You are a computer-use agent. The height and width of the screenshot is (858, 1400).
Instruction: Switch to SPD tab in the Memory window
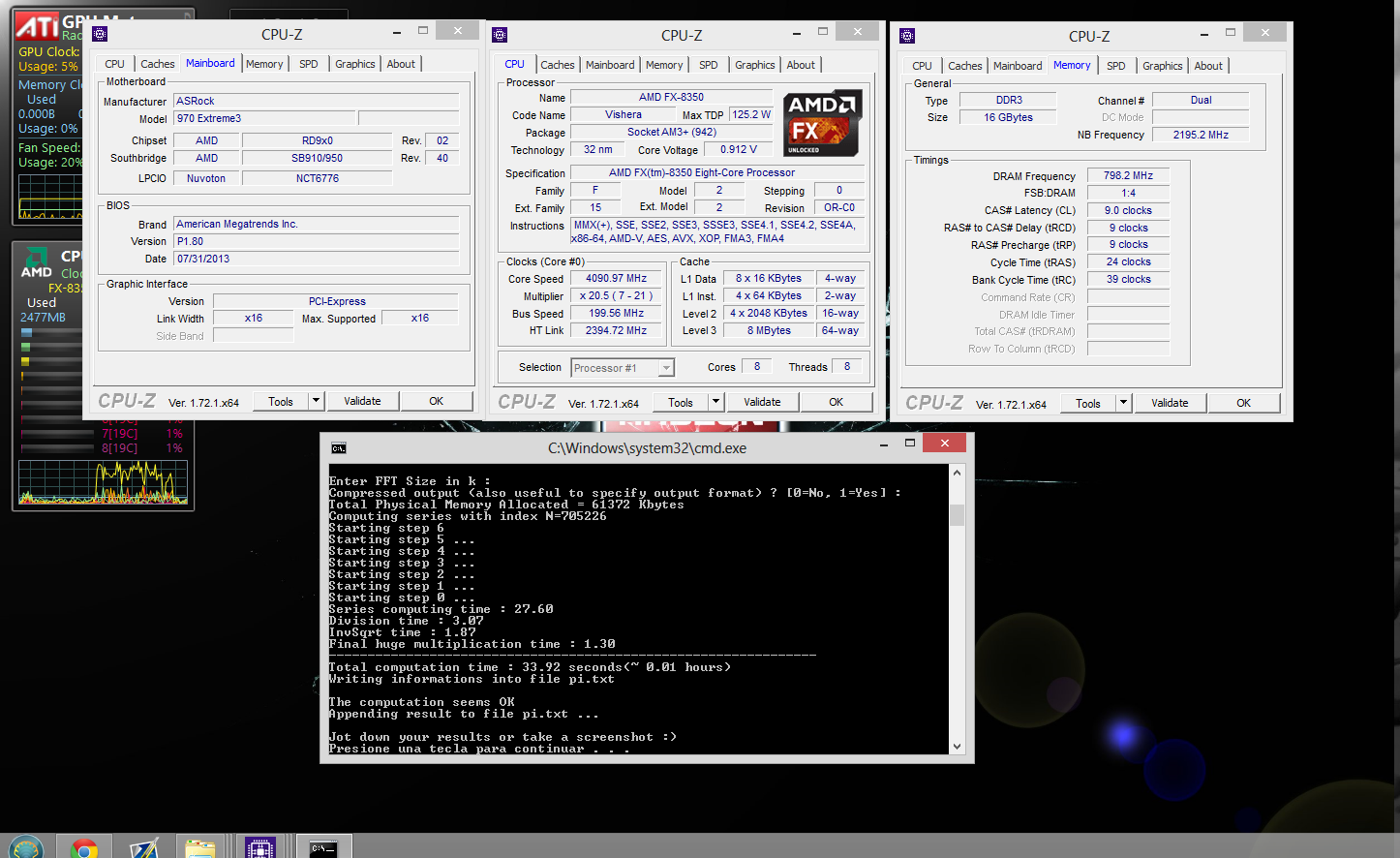click(1116, 66)
